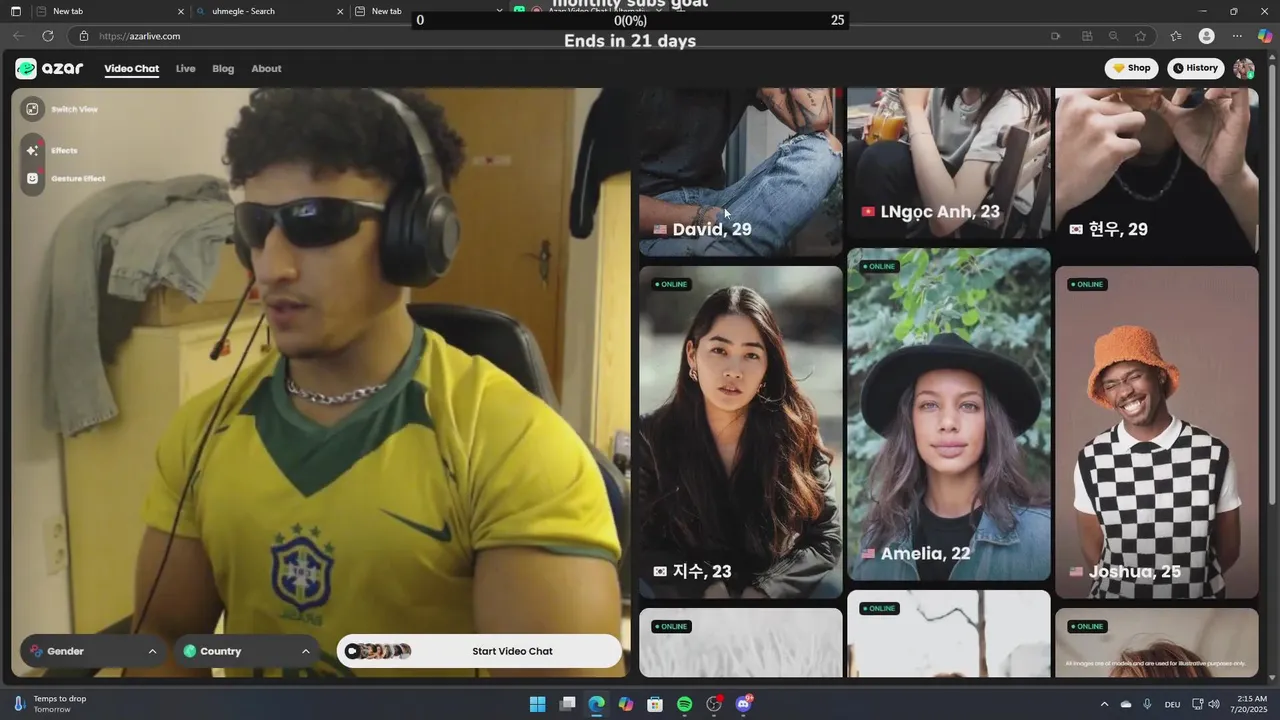Select the first New tab browser tab
This screenshot has width=1280, height=720.
point(110,11)
